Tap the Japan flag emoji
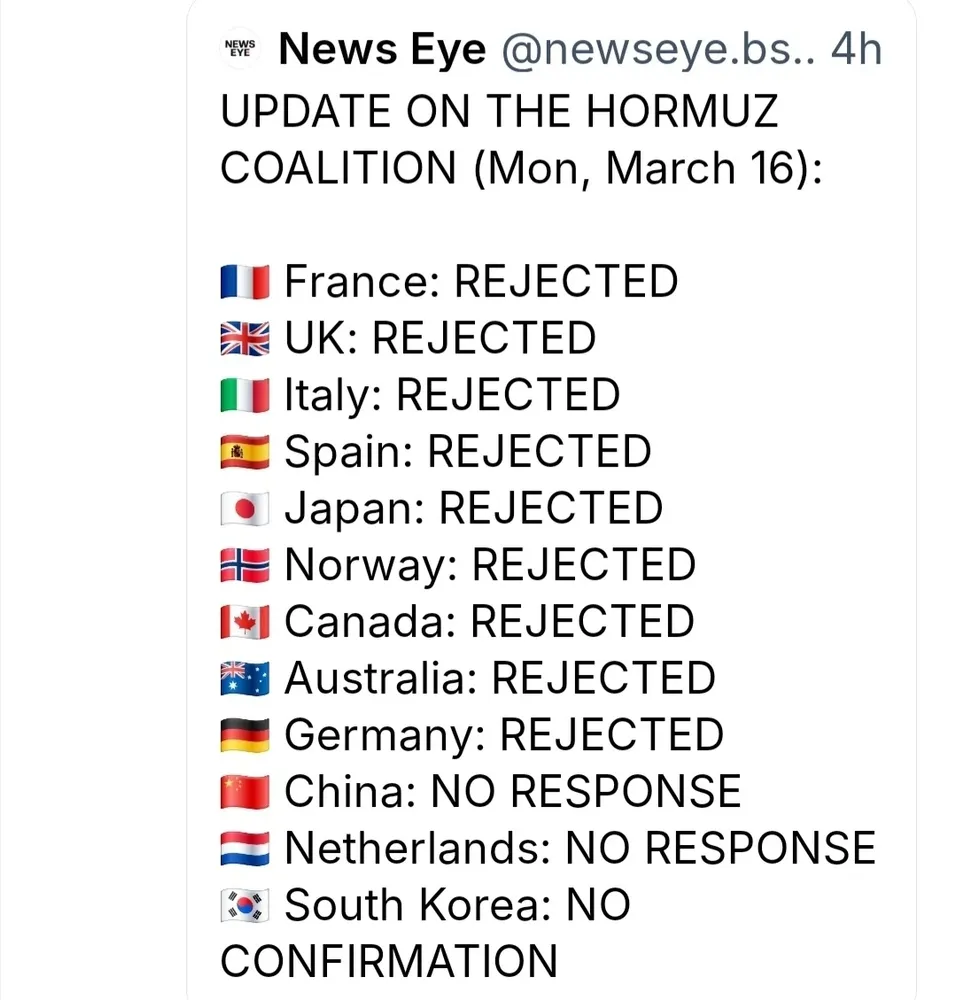This screenshot has height=1000, width=957. [x=245, y=509]
